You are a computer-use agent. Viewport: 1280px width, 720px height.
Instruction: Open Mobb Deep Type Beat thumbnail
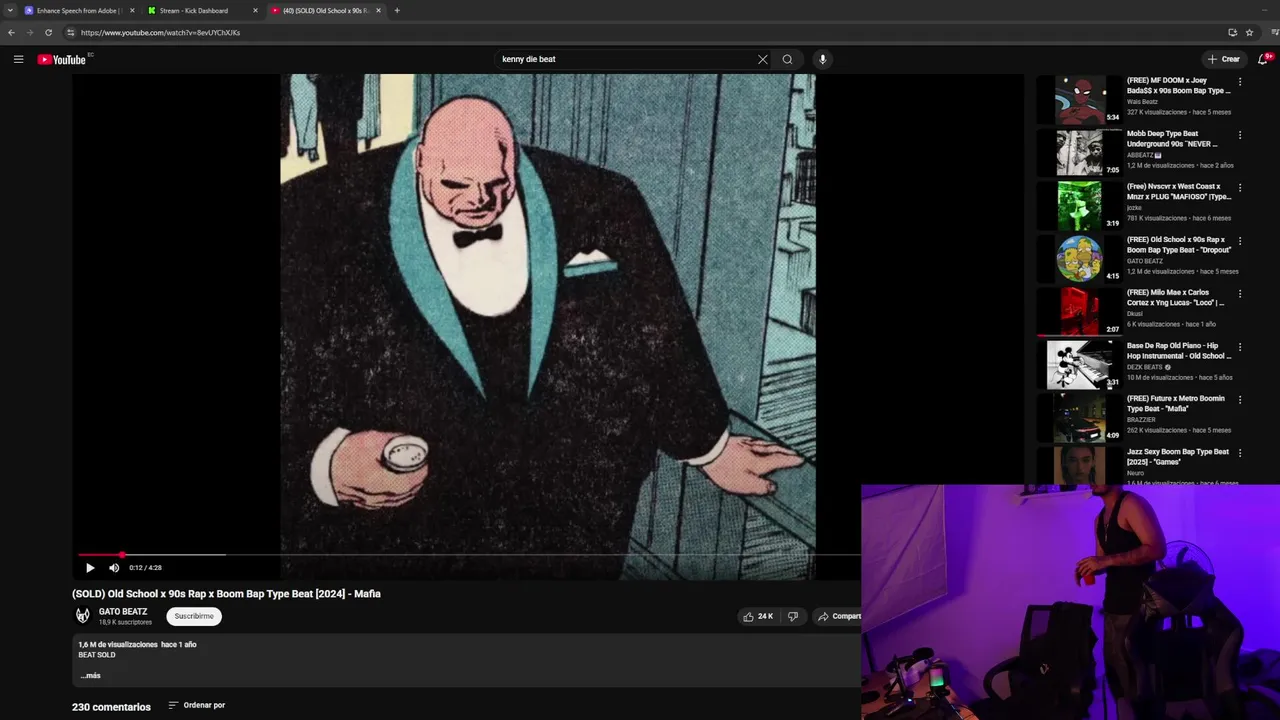coord(1080,153)
